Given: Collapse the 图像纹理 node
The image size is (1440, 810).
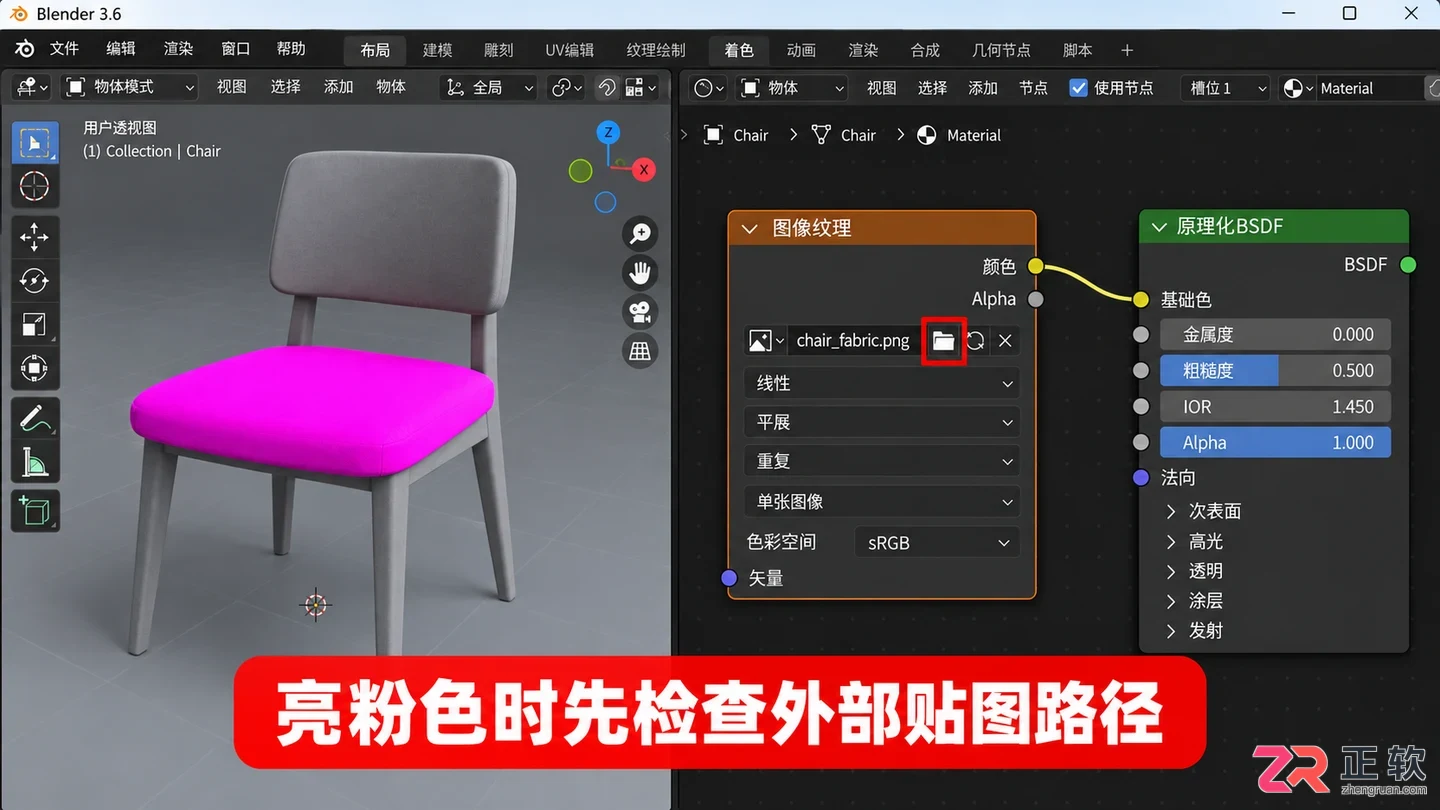Looking at the screenshot, I should pos(750,229).
